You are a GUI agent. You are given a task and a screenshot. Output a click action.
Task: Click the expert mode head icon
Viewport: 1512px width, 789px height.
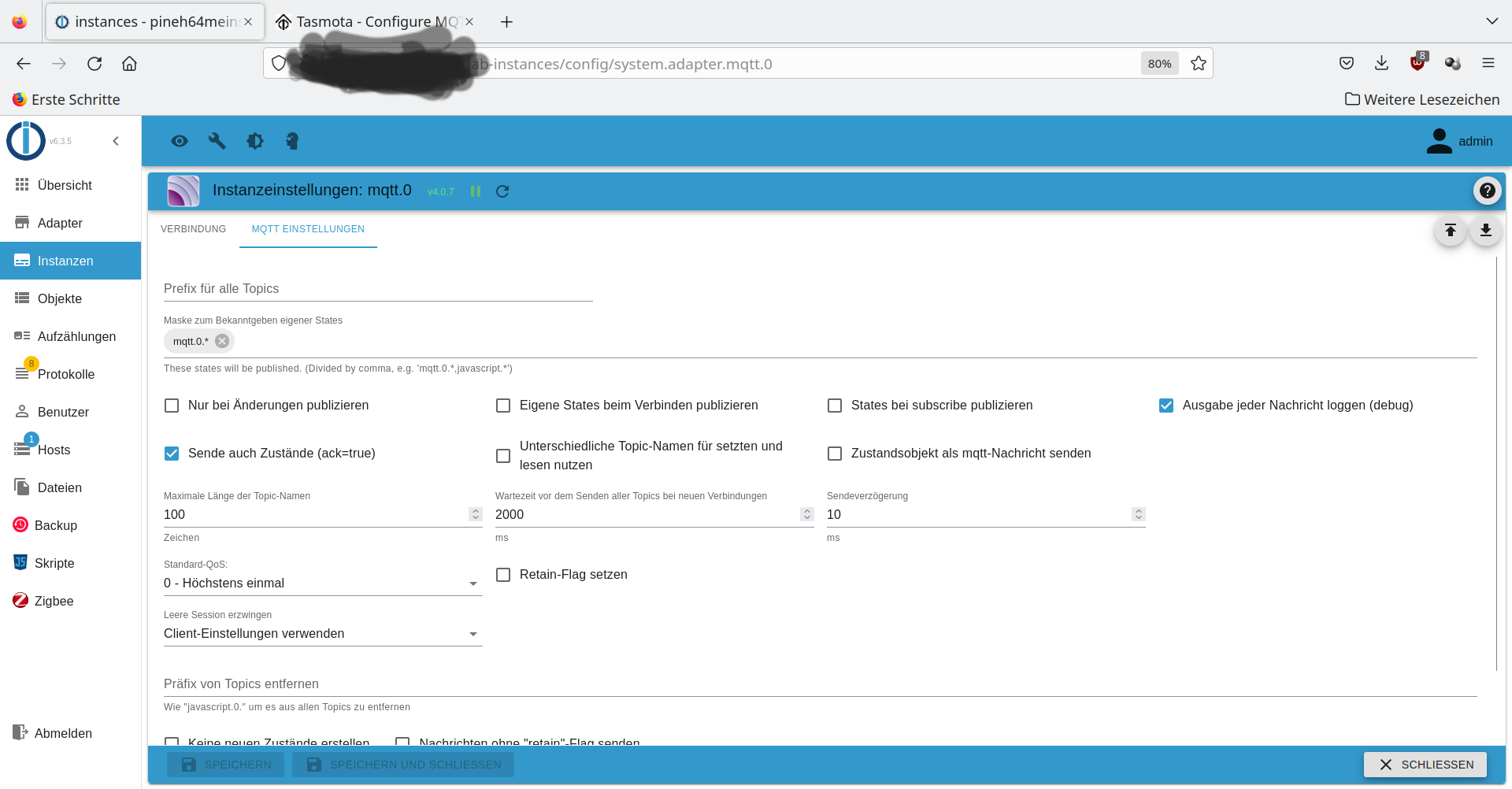tap(292, 141)
